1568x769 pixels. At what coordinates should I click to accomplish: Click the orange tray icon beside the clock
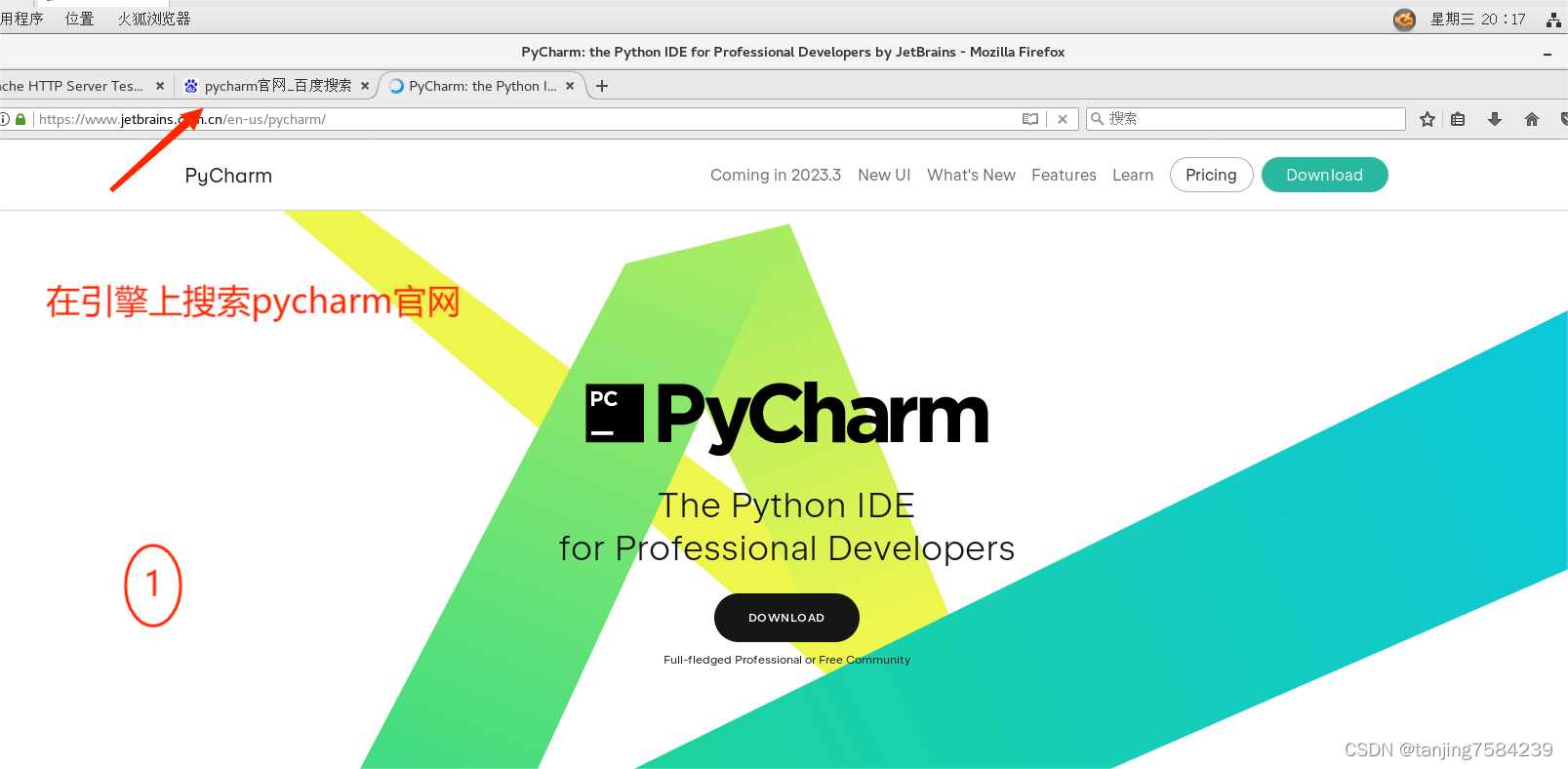point(1404,20)
